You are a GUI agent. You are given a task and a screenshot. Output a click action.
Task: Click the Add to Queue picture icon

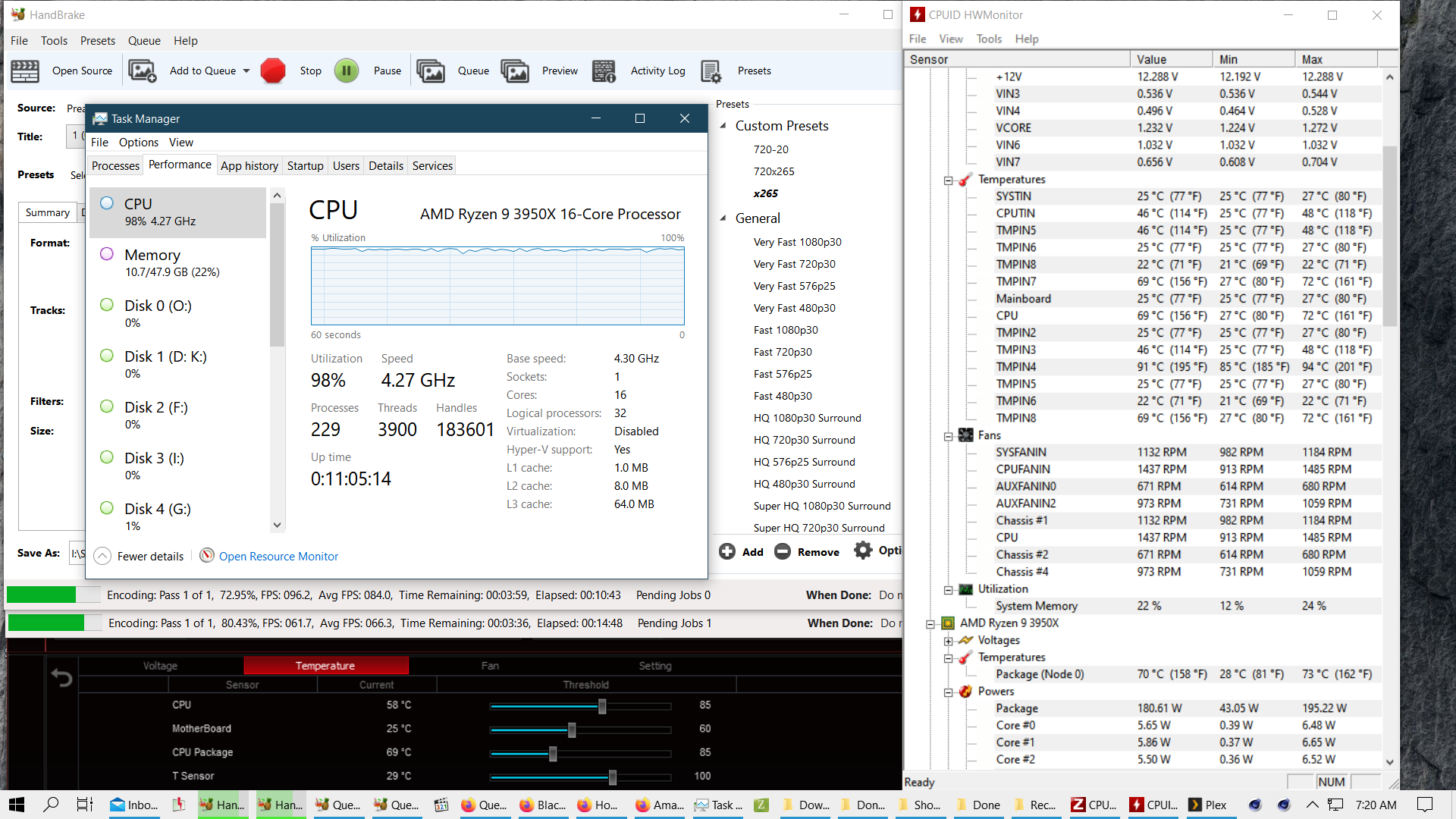(x=142, y=71)
